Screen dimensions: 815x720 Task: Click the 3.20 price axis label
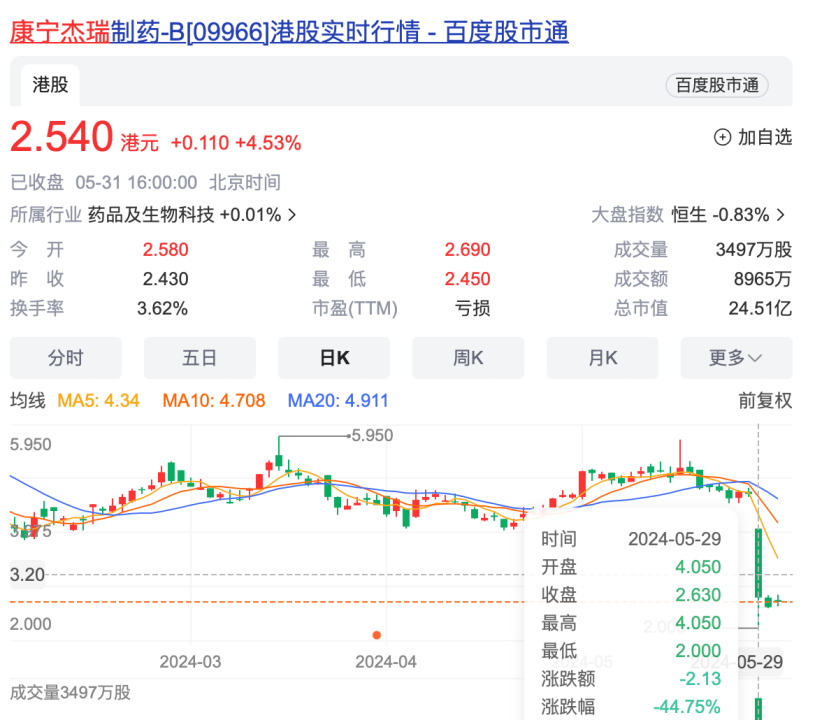click(27, 574)
